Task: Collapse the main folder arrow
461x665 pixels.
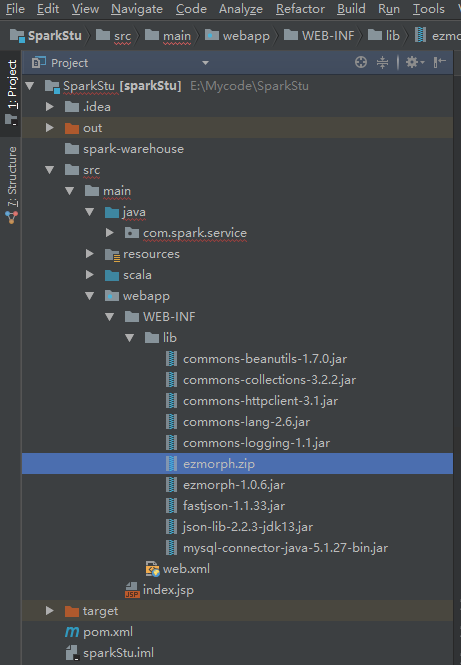Action: pyautogui.click(x=70, y=191)
